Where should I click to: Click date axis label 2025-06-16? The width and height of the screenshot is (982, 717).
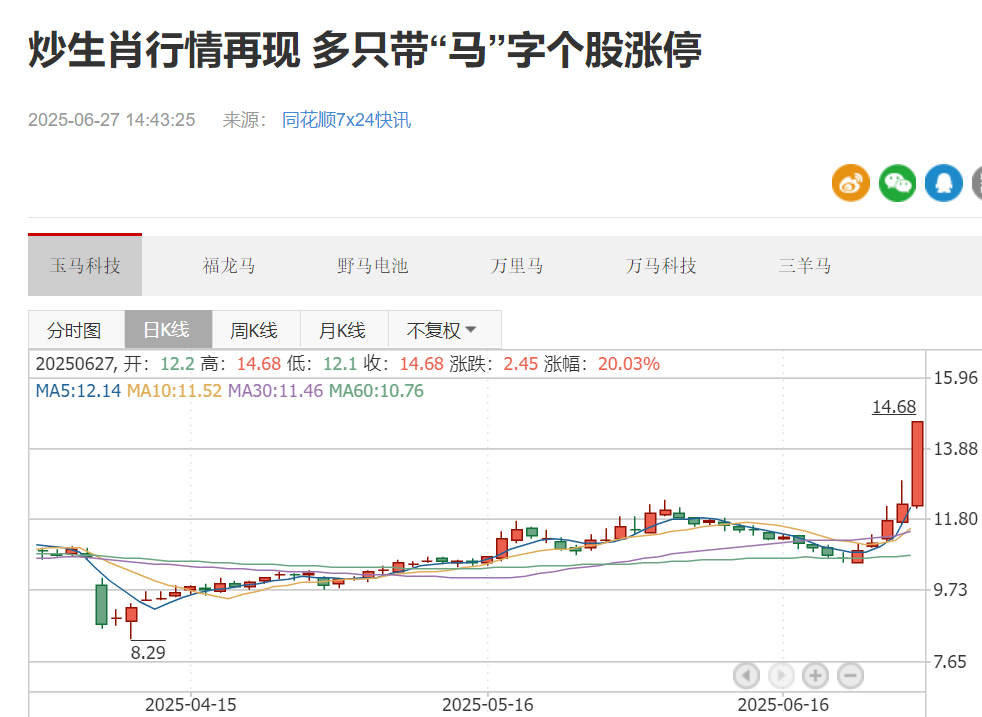(x=783, y=705)
